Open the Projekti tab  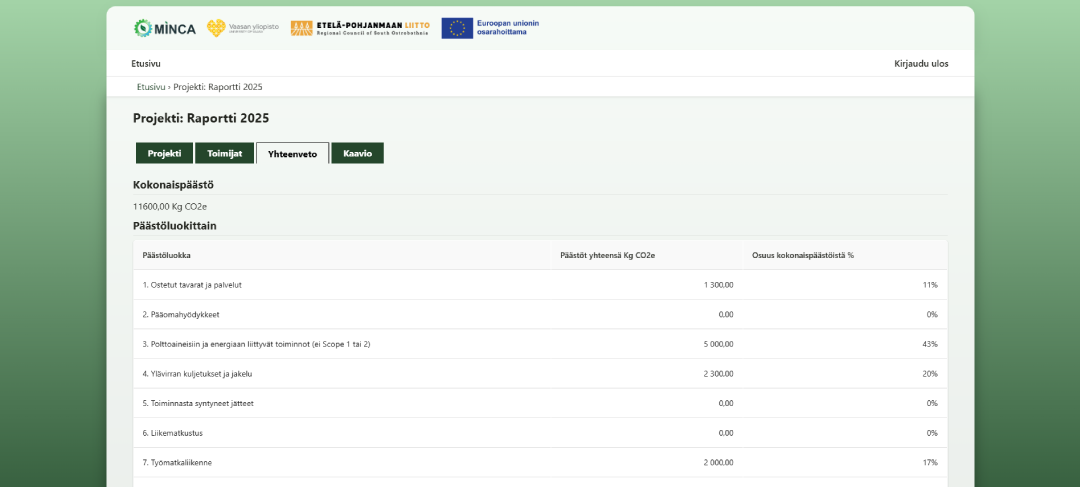[164, 153]
